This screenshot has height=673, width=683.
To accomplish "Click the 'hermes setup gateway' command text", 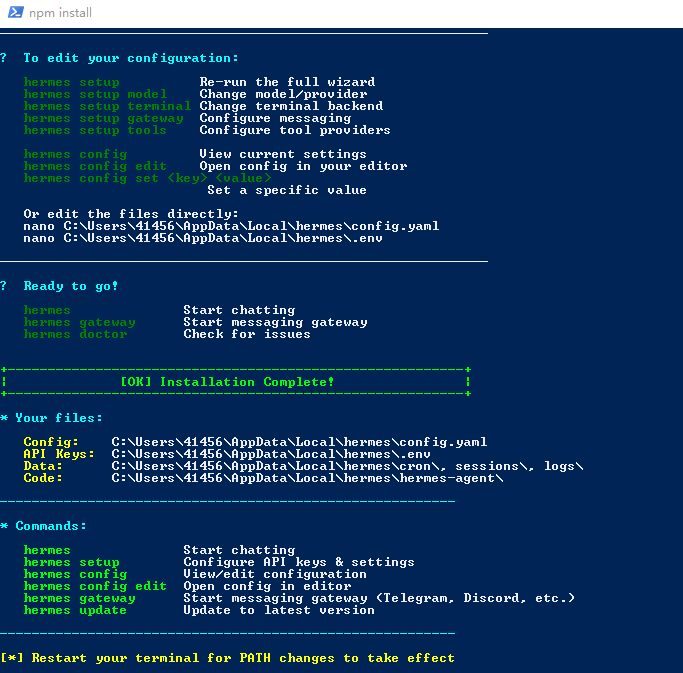I will coord(103,118).
